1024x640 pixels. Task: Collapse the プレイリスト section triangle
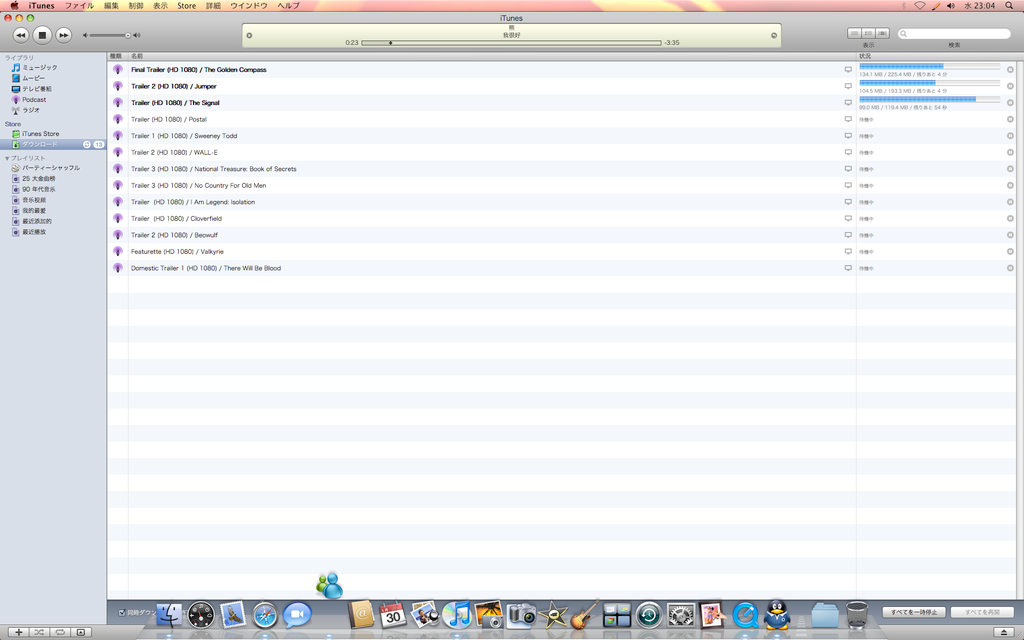(7, 158)
